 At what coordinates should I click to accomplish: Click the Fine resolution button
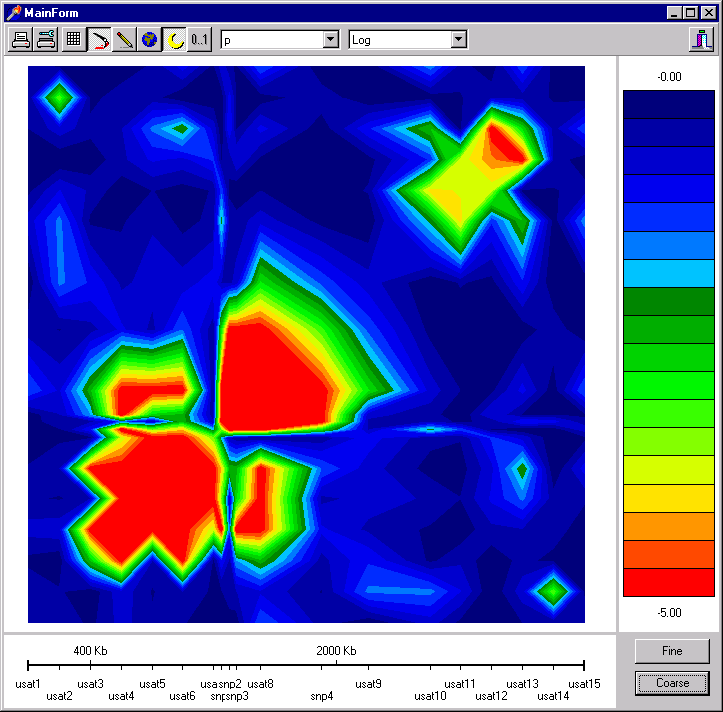[672, 651]
